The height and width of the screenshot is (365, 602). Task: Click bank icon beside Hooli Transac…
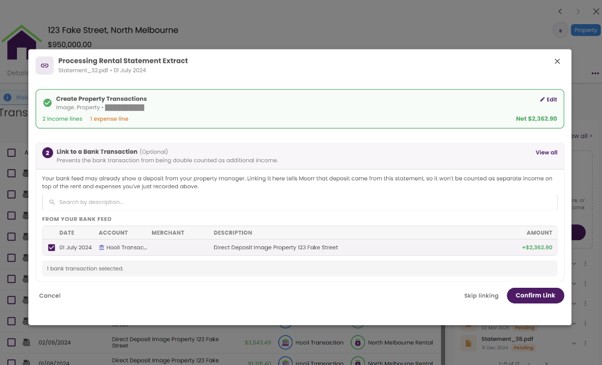click(x=101, y=248)
